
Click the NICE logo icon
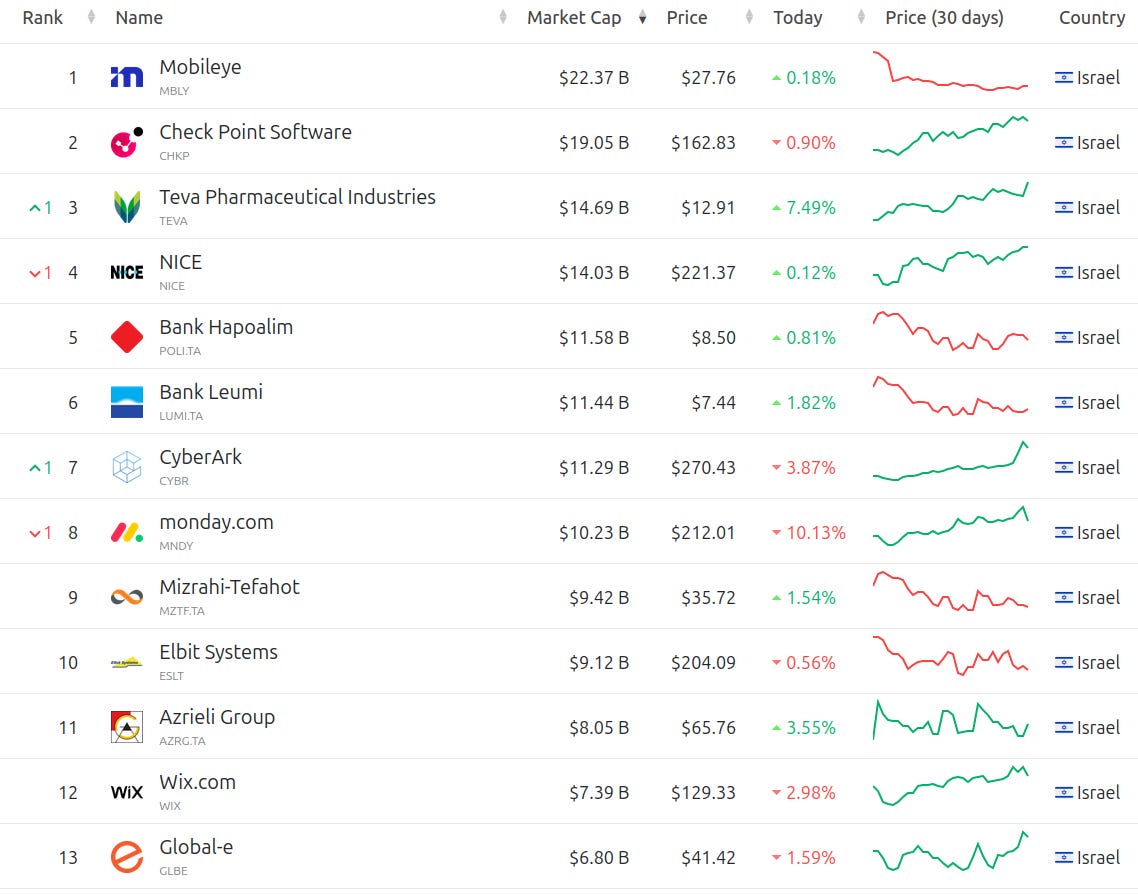[x=126, y=272]
